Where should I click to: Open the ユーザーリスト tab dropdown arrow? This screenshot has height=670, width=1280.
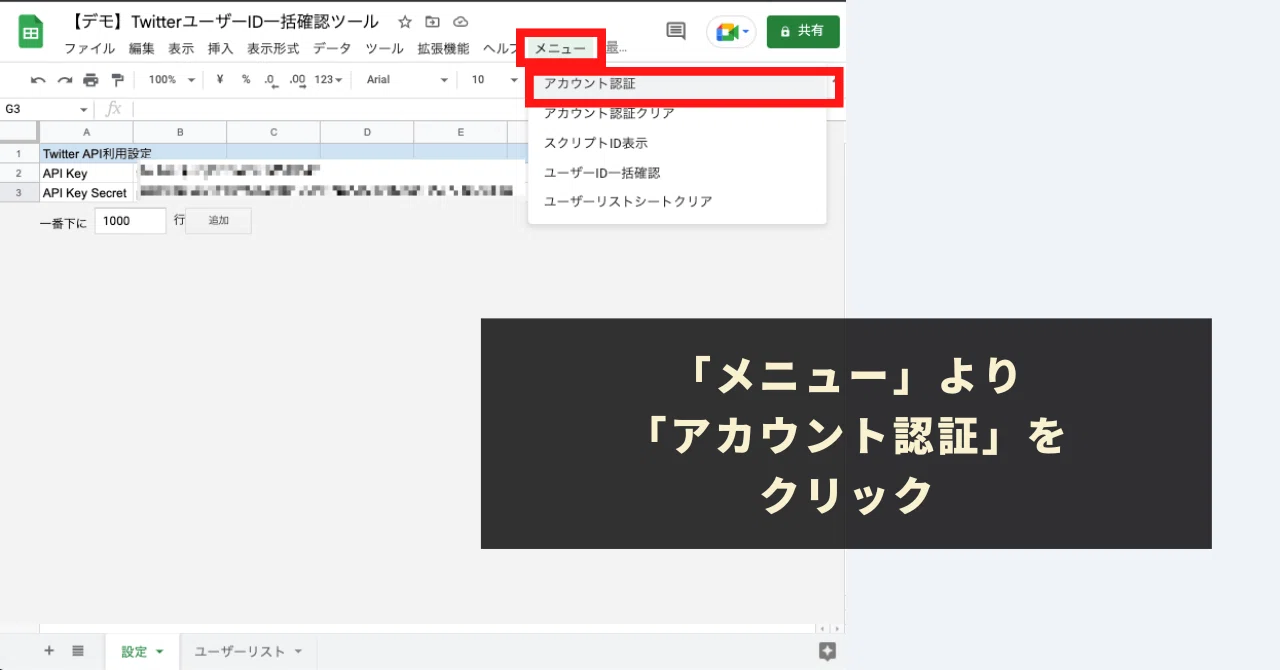[298, 652]
